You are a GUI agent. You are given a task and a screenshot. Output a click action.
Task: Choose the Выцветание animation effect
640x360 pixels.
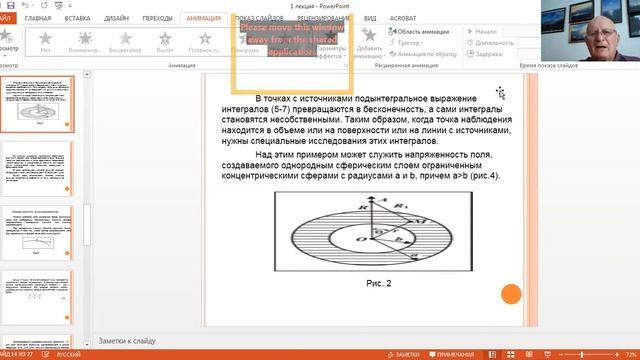[125, 42]
